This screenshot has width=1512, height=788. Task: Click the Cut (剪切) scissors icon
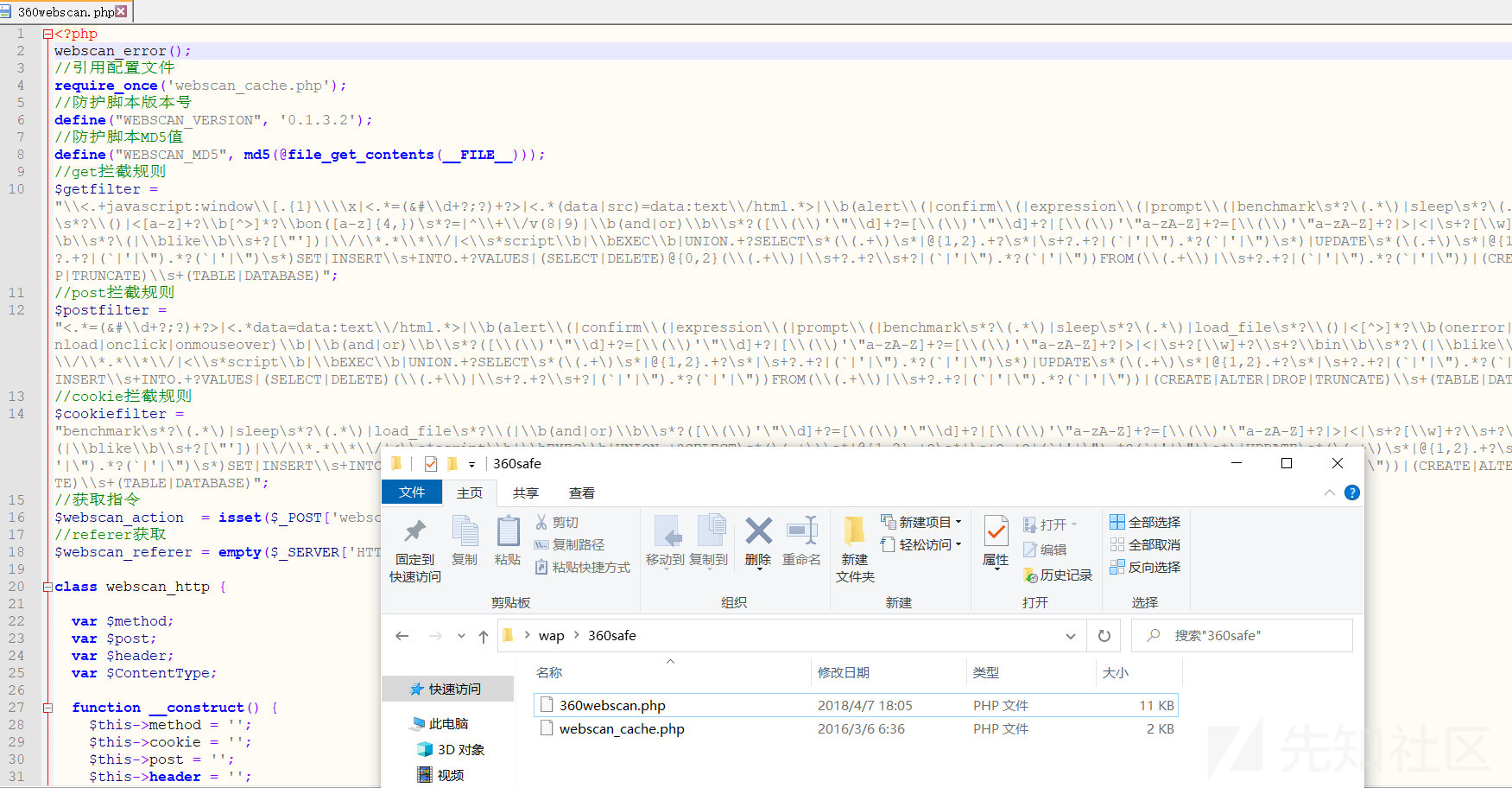click(x=541, y=522)
